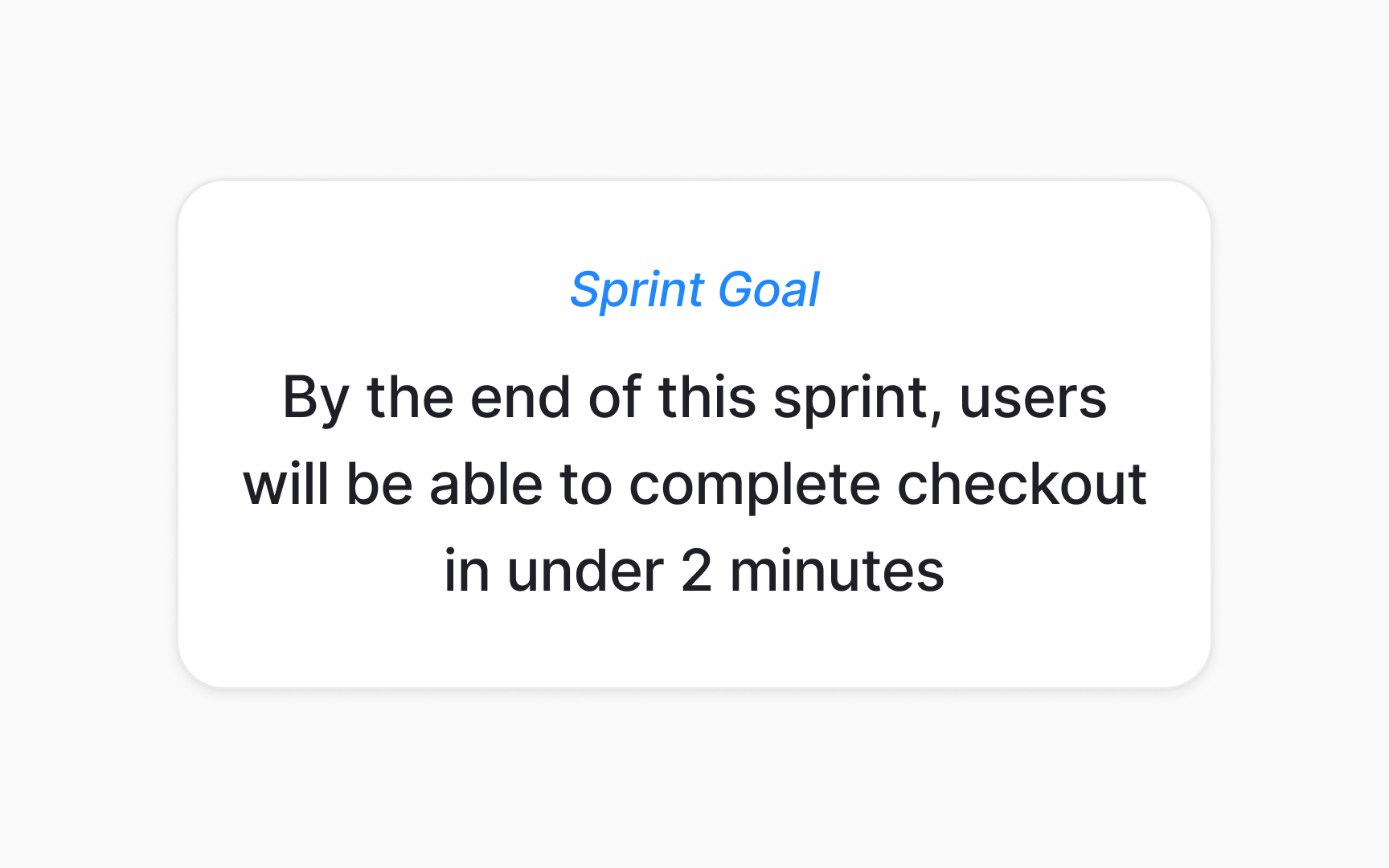
Task: Click the gray page background above the card
Action: tap(694, 88)
